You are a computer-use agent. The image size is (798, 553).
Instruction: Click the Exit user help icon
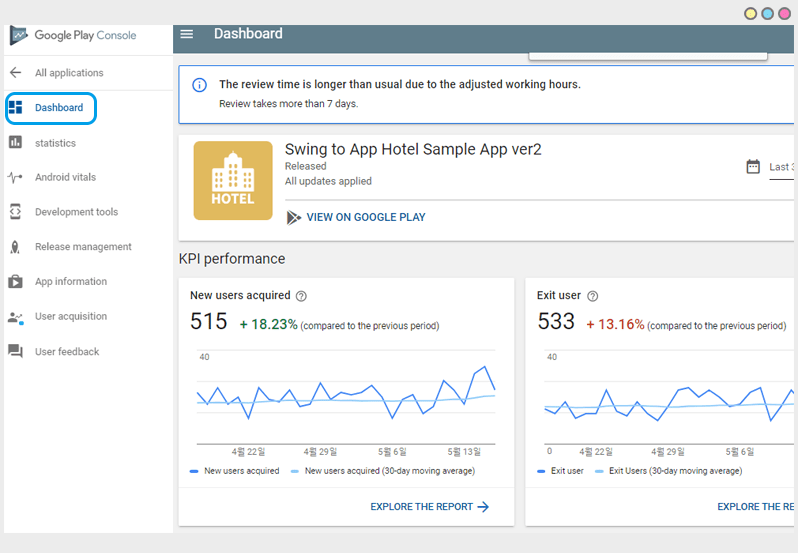click(592, 296)
